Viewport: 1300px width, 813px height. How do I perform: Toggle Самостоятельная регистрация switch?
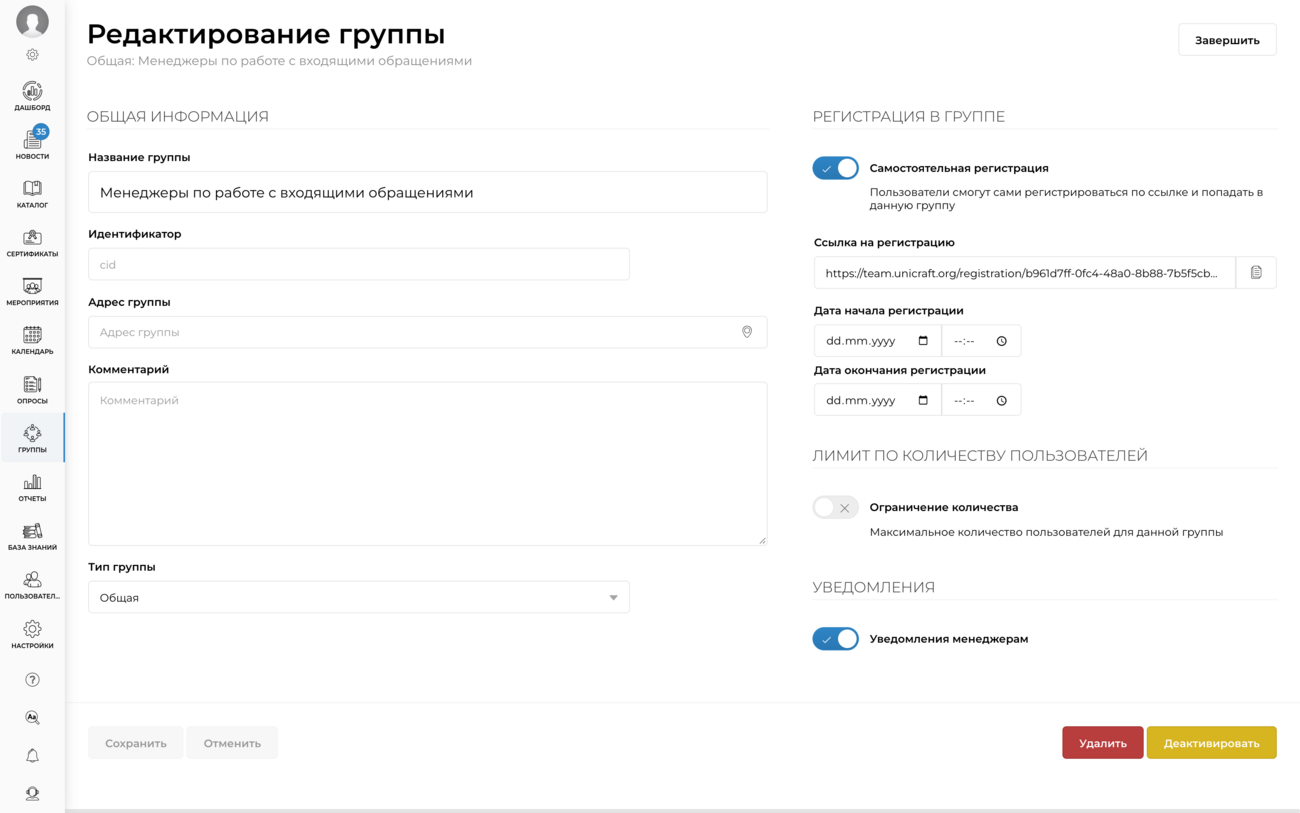tap(836, 168)
